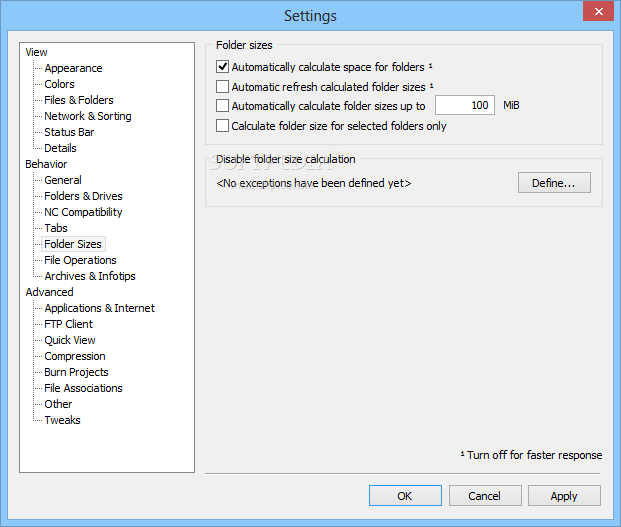
Task: Select Burn Projects in Advanced section
Action: [76, 372]
